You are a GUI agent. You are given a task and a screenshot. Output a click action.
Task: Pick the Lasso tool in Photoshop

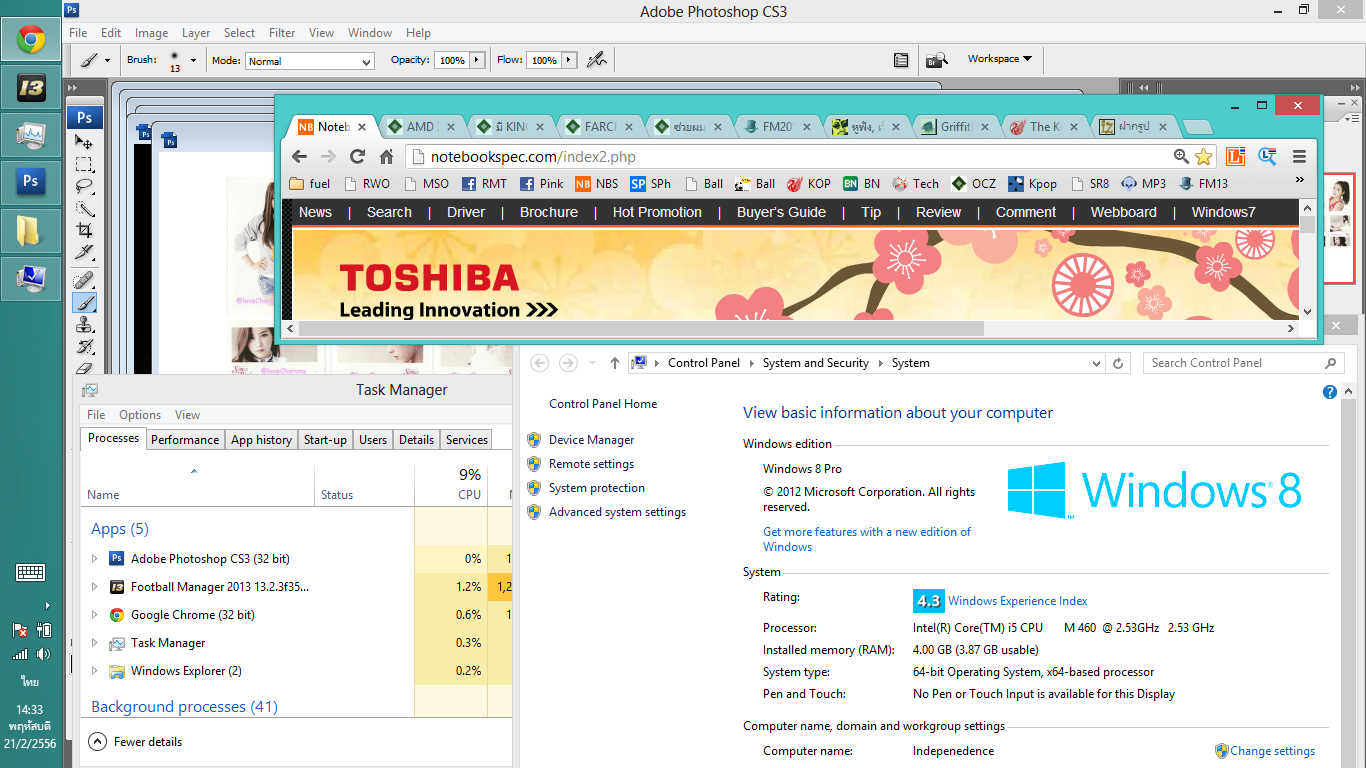coord(85,186)
